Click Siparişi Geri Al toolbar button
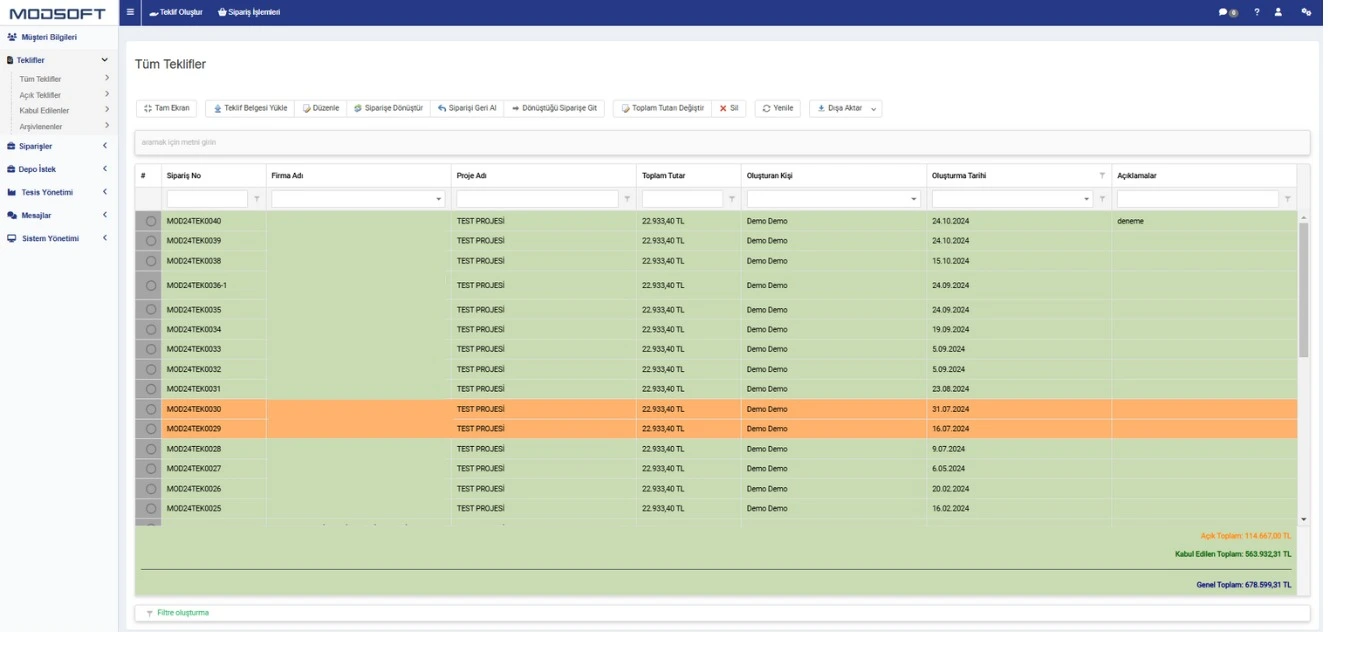1365x658 pixels. pos(467,108)
